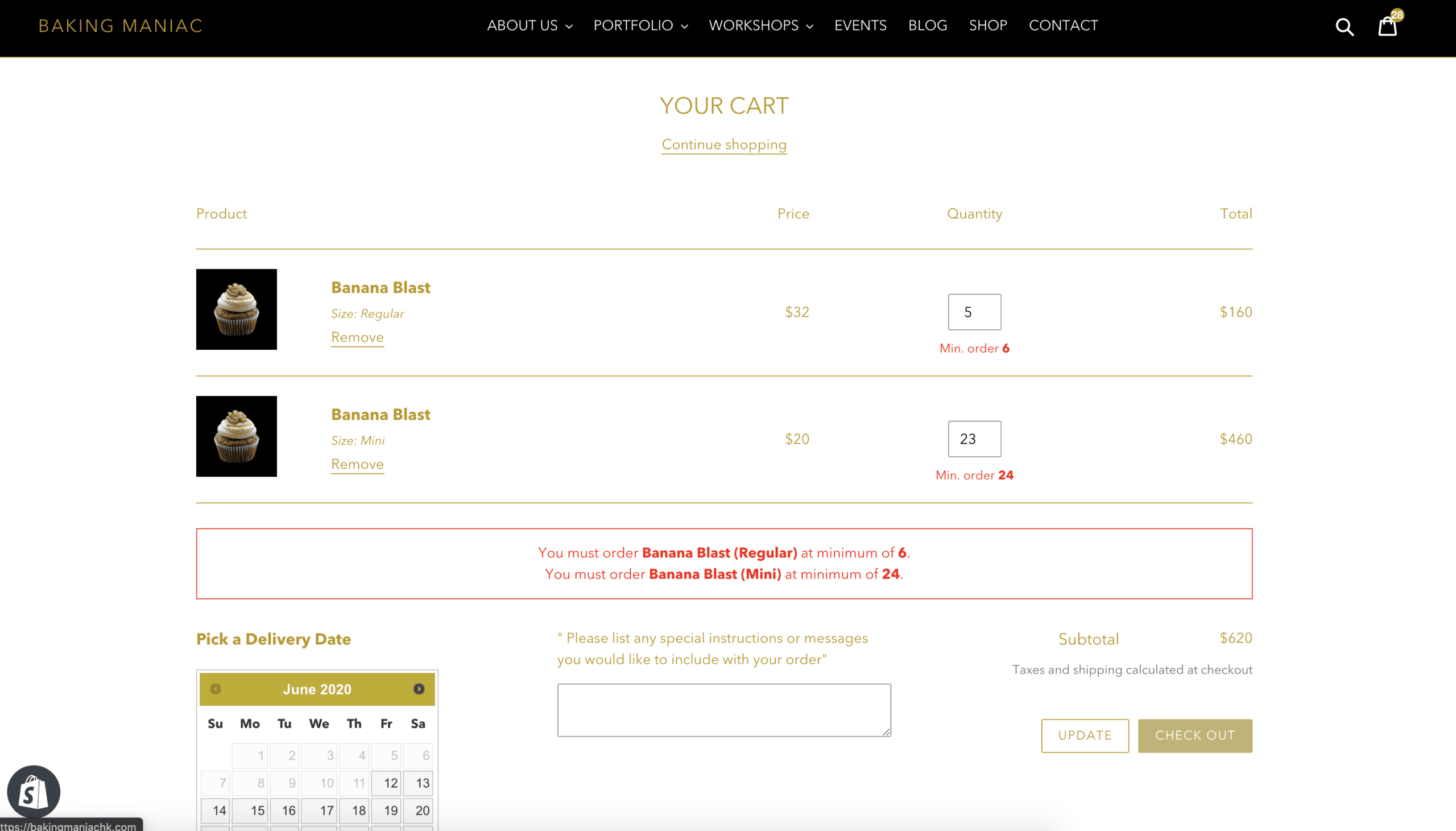Viewport: 1456px width, 831px height.
Task: Go to previous month in calendar
Action: (x=216, y=689)
